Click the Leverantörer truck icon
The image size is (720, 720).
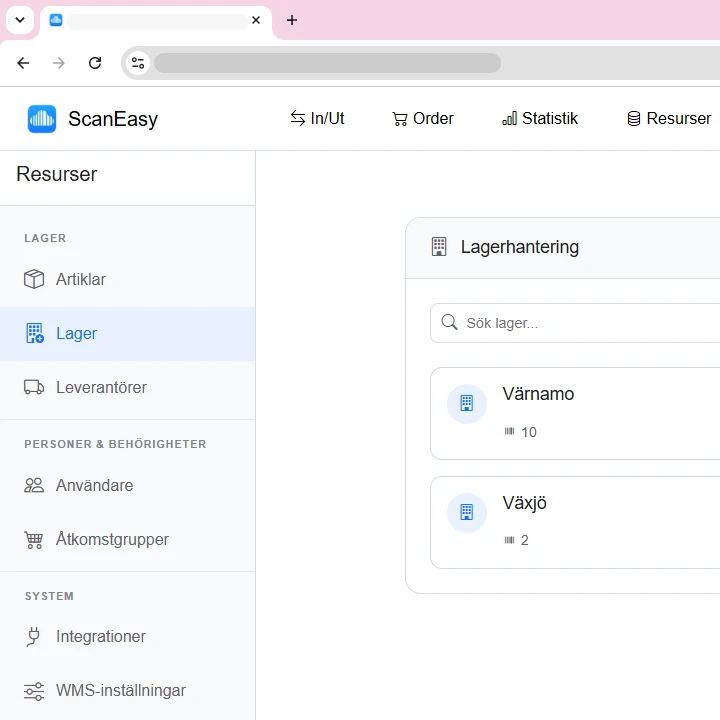pyautogui.click(x=34, y=387)
